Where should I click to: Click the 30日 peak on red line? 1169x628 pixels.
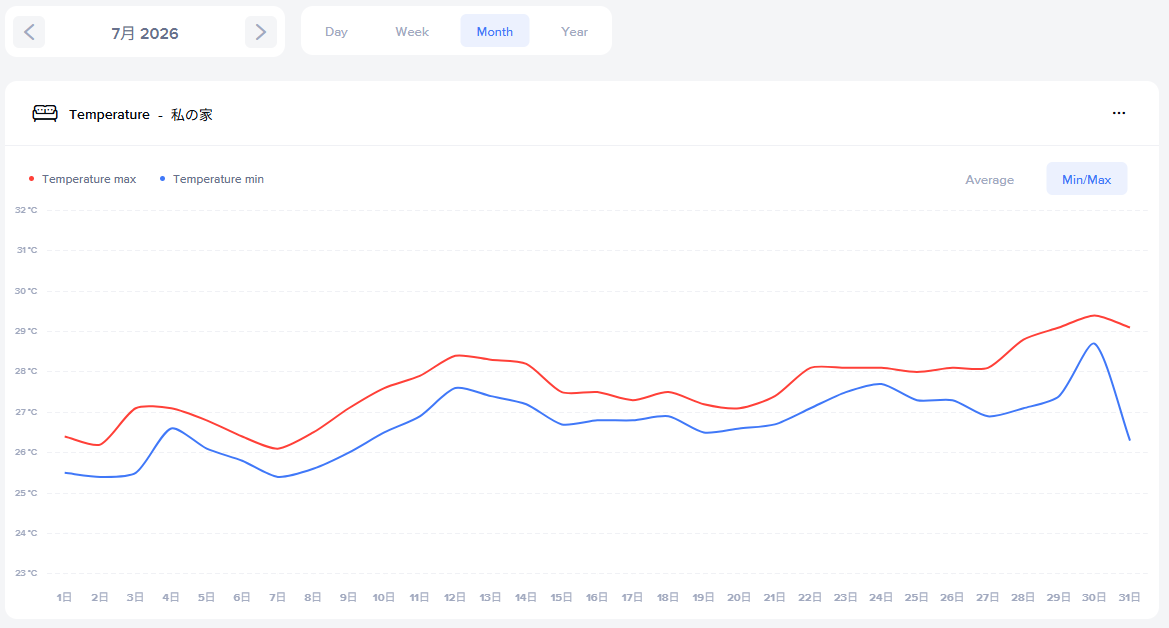tap(1094, 315)
